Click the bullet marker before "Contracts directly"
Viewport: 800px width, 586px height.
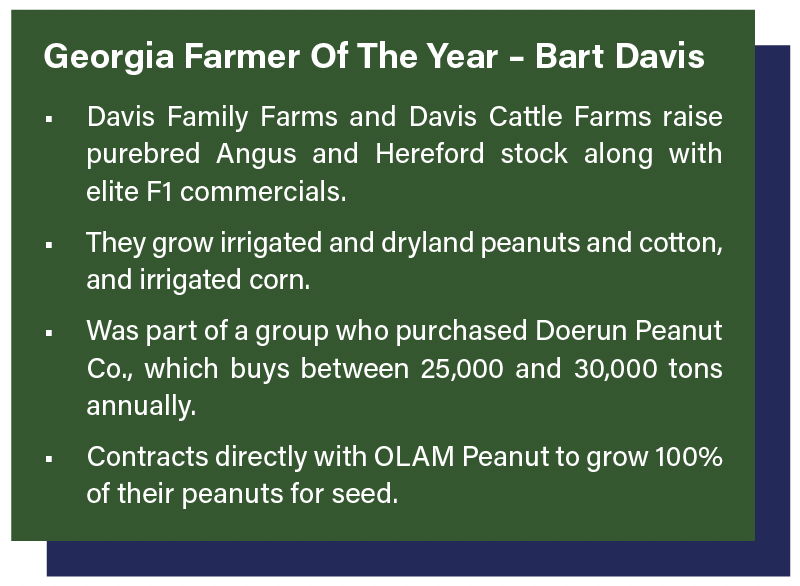tap(48, 460)
